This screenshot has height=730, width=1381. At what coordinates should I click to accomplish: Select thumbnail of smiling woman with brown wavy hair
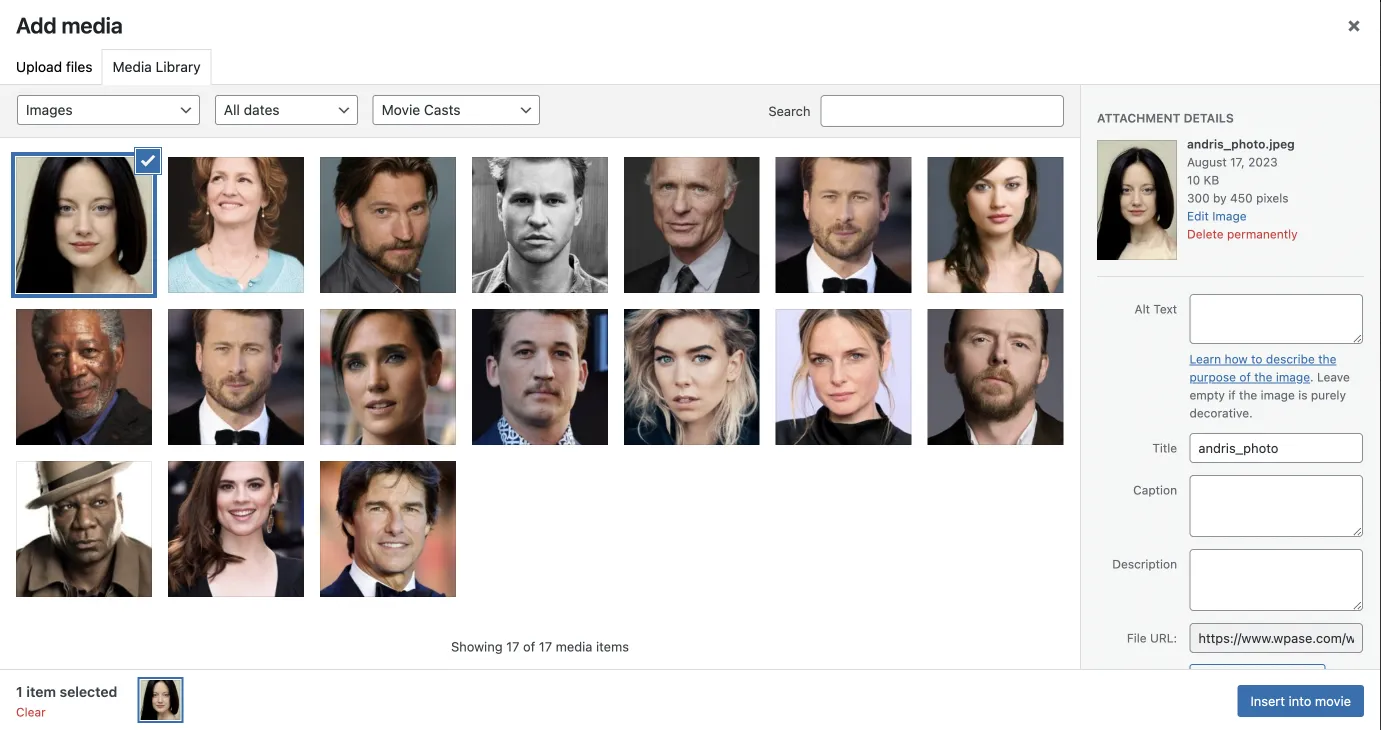click(236, 529)
